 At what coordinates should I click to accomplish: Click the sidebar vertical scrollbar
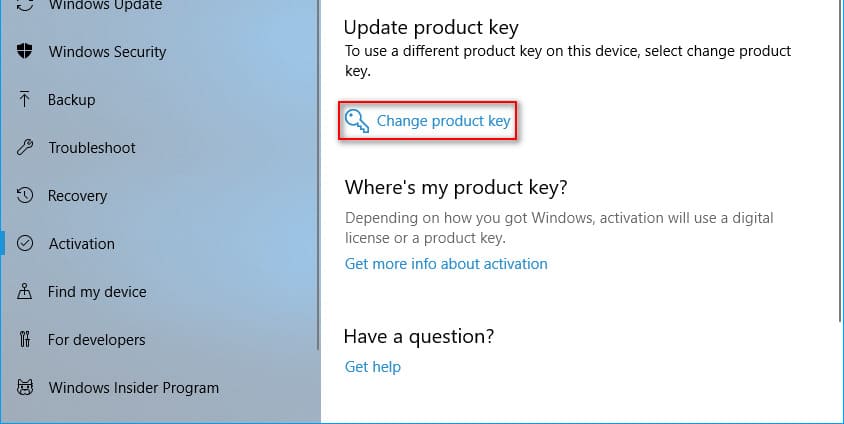(318, 200)
